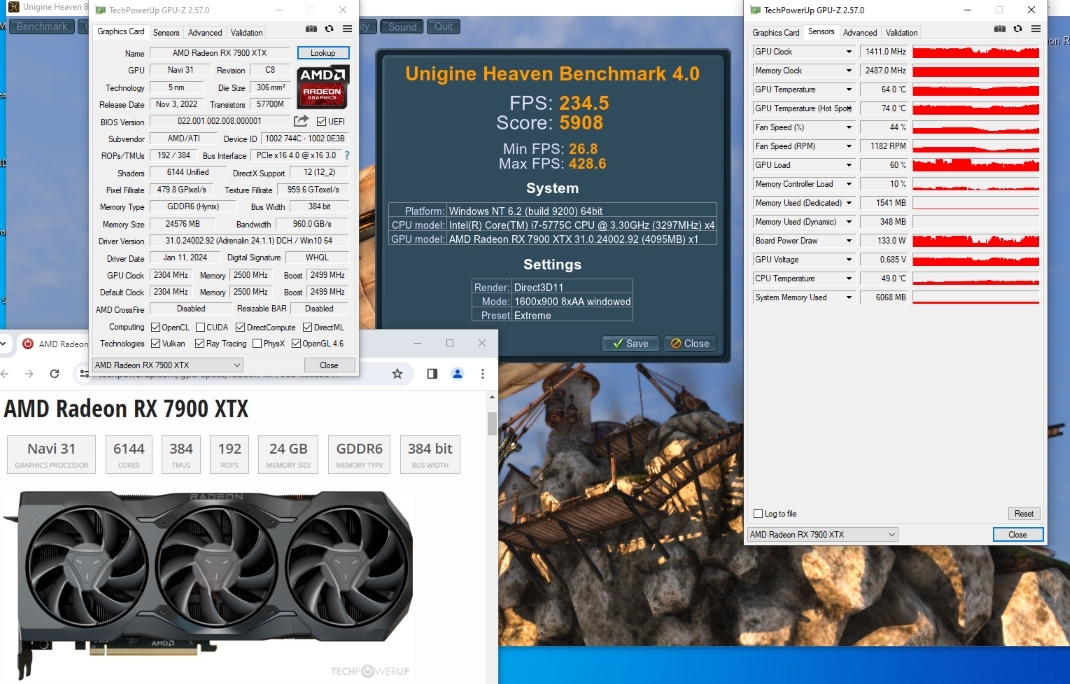Toggle the DirectML checkbox
The width and height of the screenshot is (1070, 684).
pos(308,327)
